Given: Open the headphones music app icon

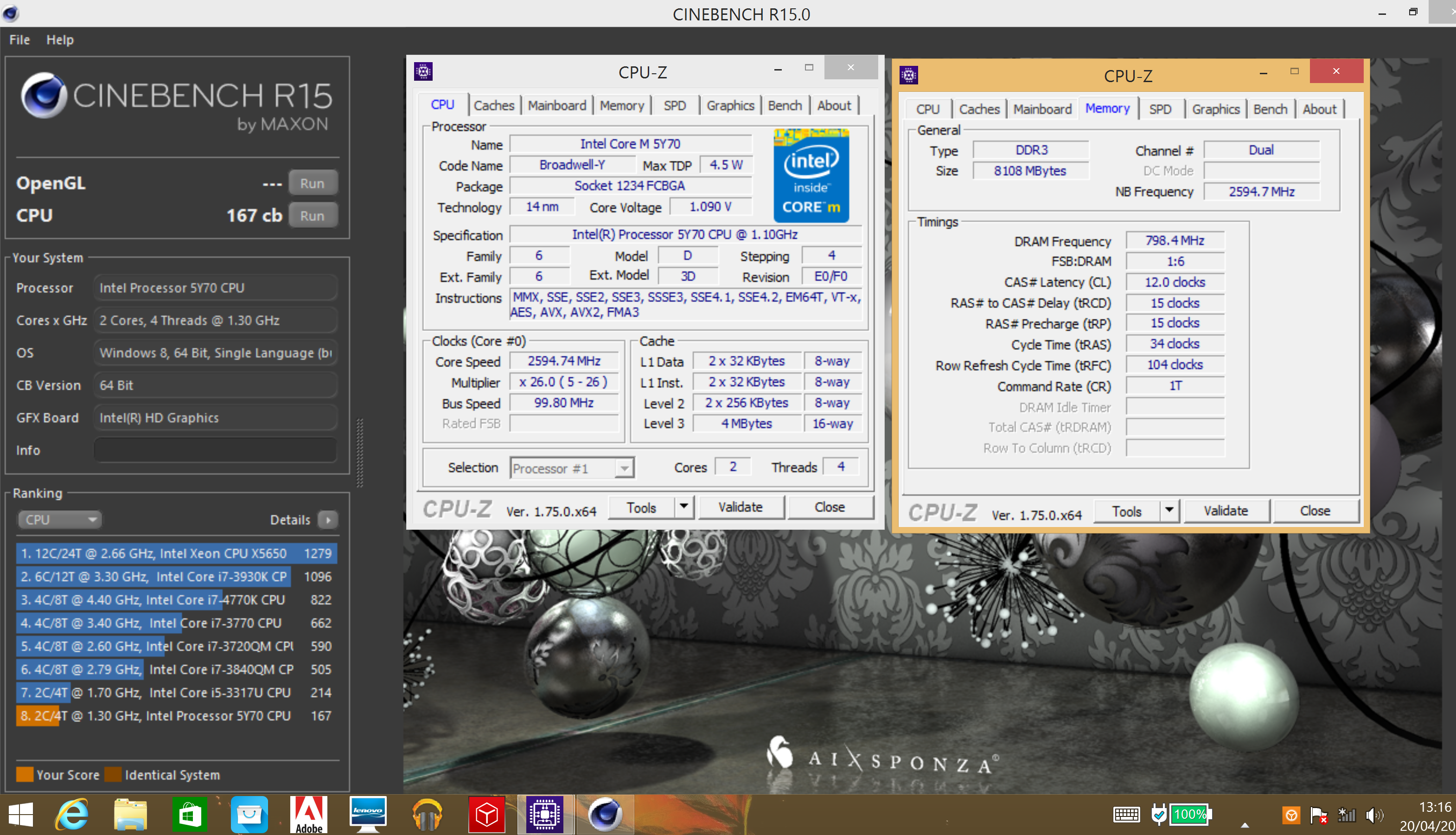Looking at the screenshot, I should [427, 814].
